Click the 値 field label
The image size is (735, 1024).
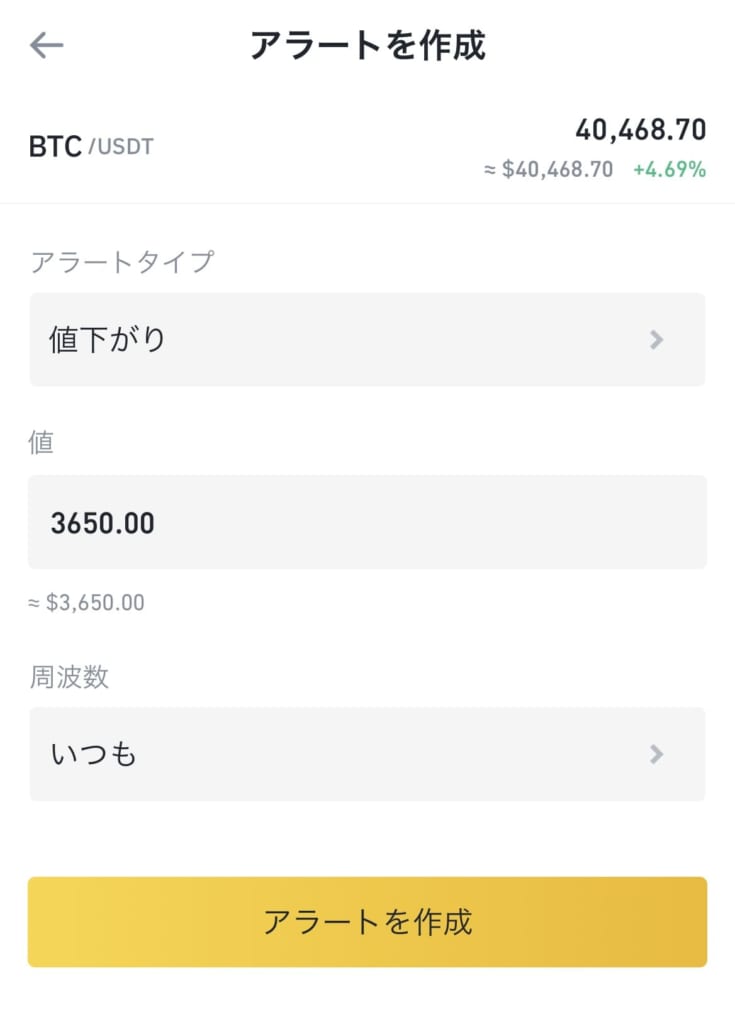41,442
